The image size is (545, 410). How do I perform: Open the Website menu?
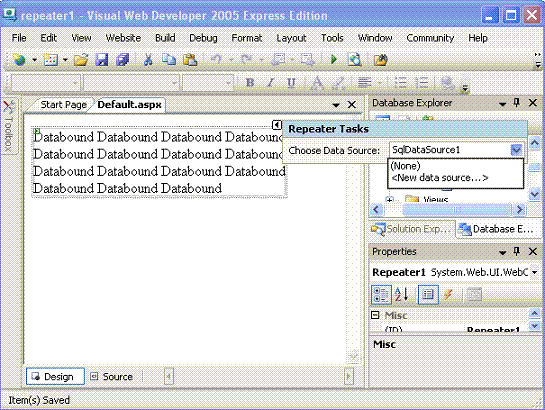point(123,38)
